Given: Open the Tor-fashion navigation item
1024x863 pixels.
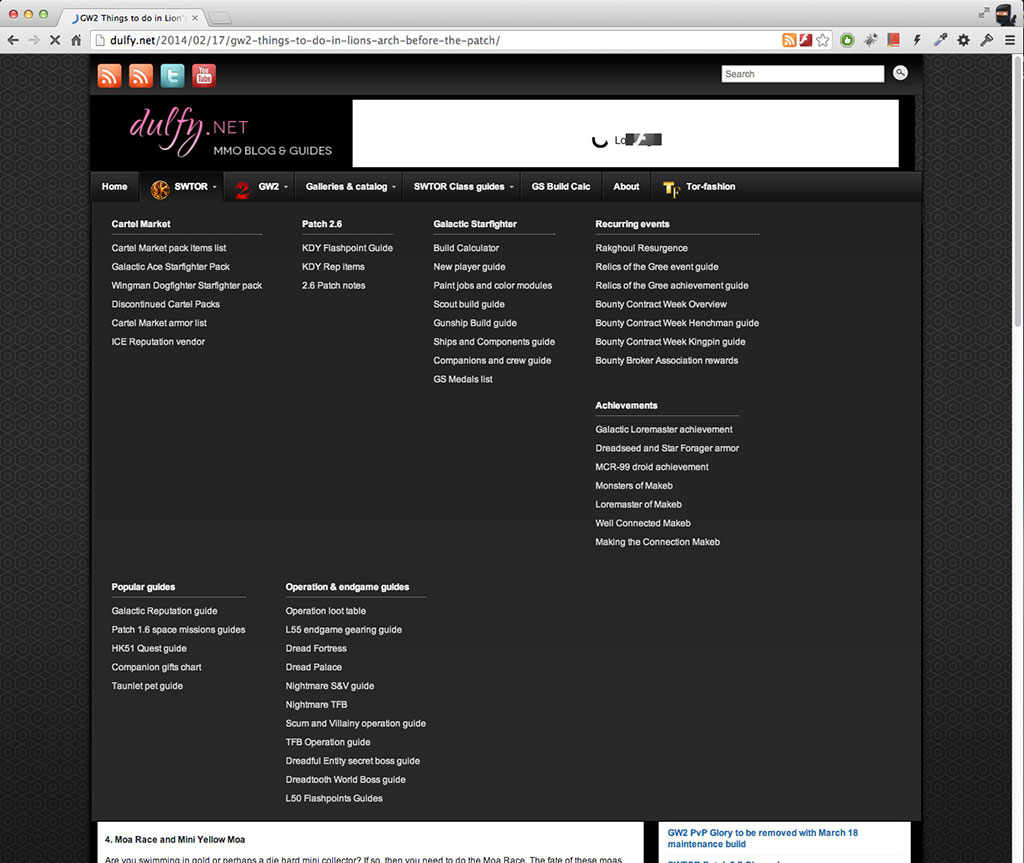Looking at the screenshot, I should pos(699,187).
